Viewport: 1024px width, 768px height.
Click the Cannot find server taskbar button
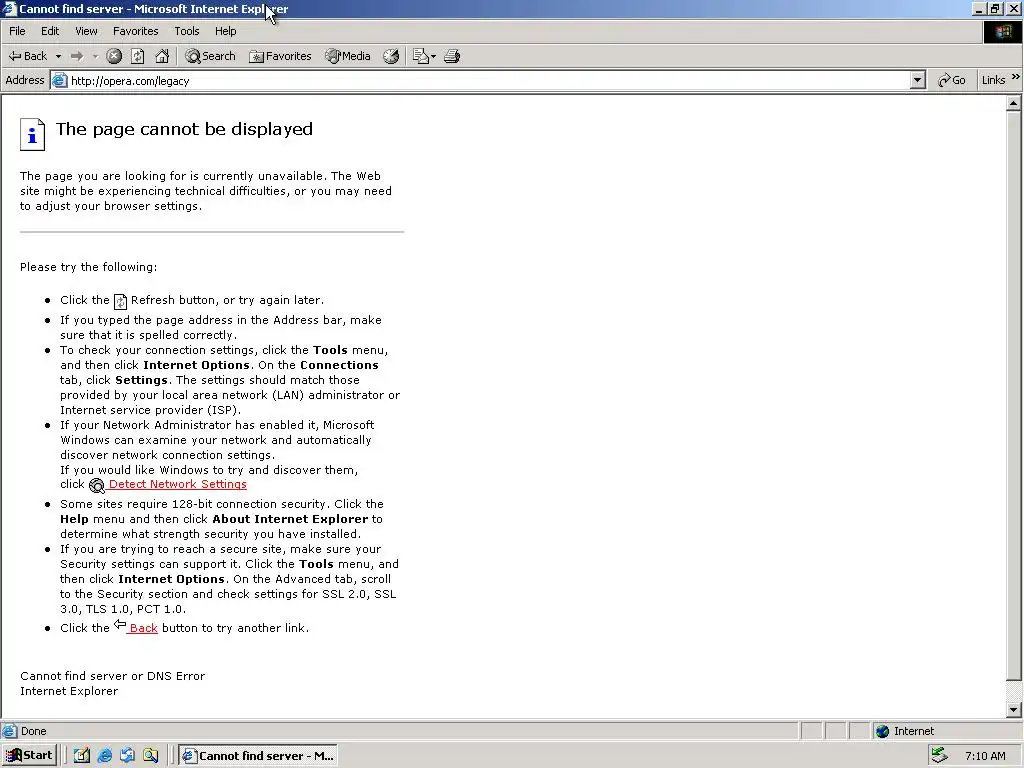pos(258,756)
